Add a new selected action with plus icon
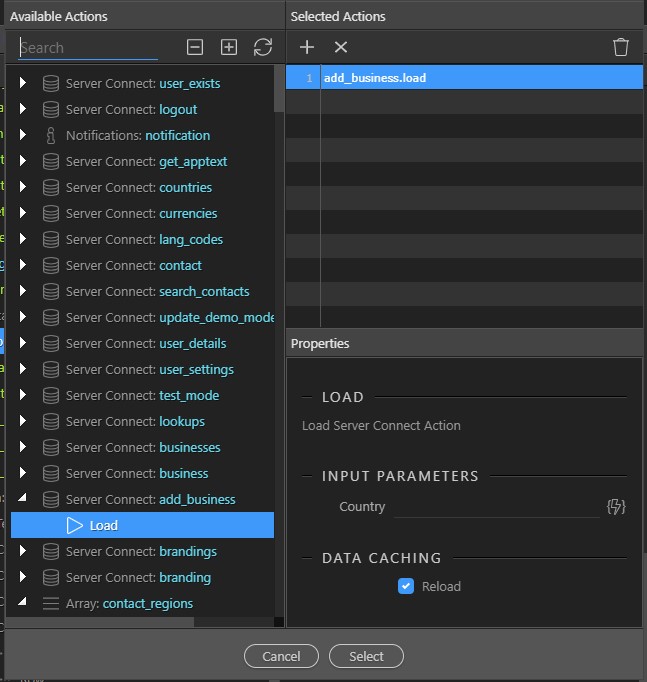 click(x=307, y=47)
